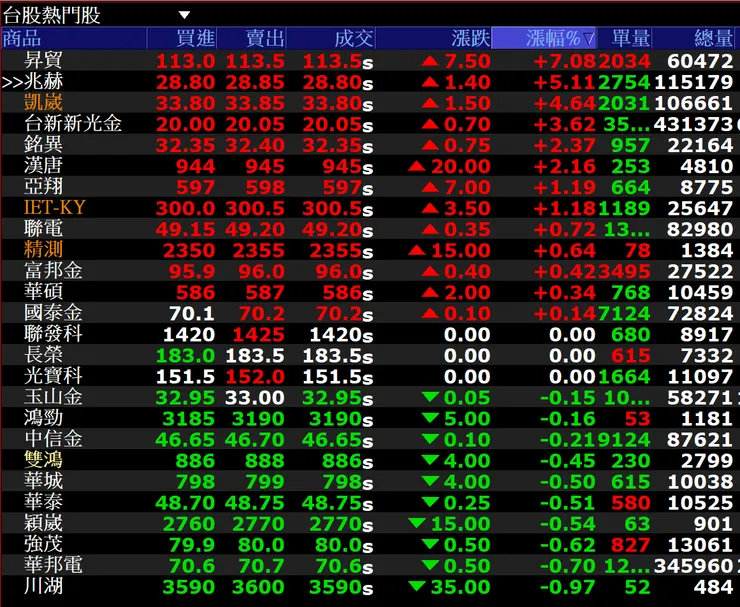Sort by the 商品 column header
Viewport: 740px width, 607px height.
click(74, 38)
